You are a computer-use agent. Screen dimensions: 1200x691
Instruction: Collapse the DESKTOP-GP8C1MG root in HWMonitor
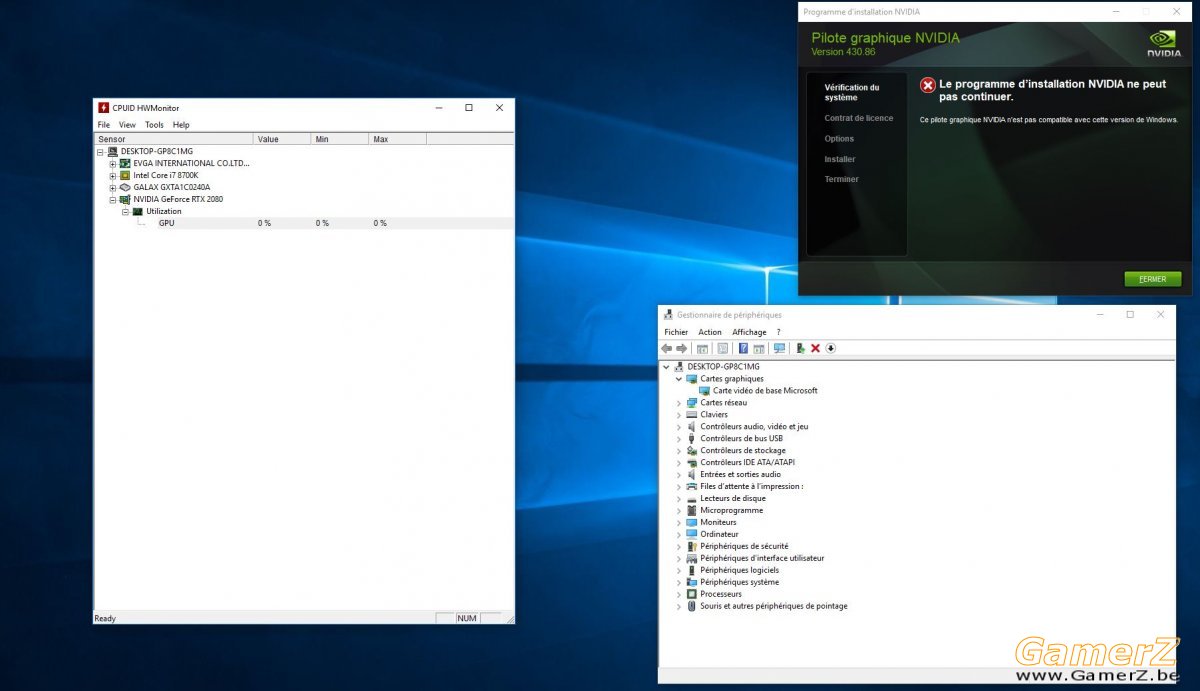point(100,151)
